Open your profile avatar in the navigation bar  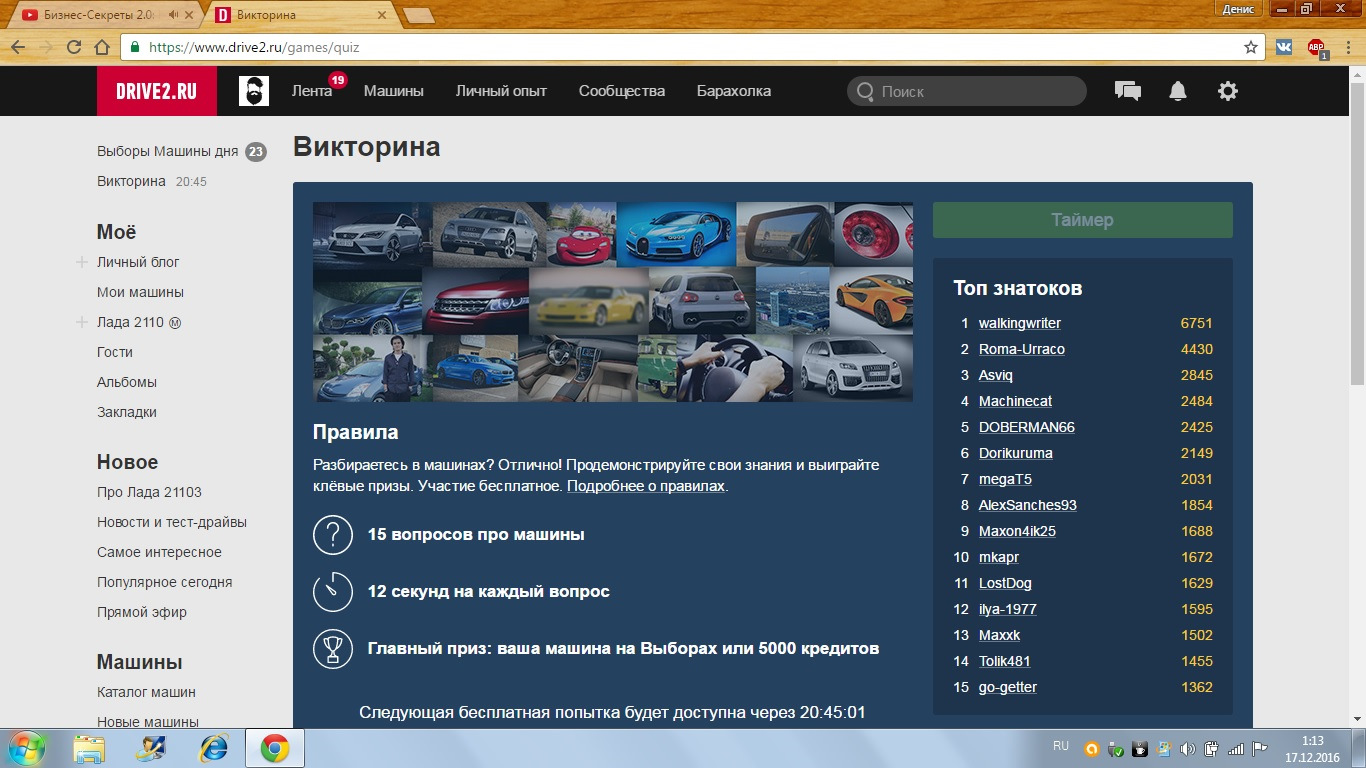point(253,90)
